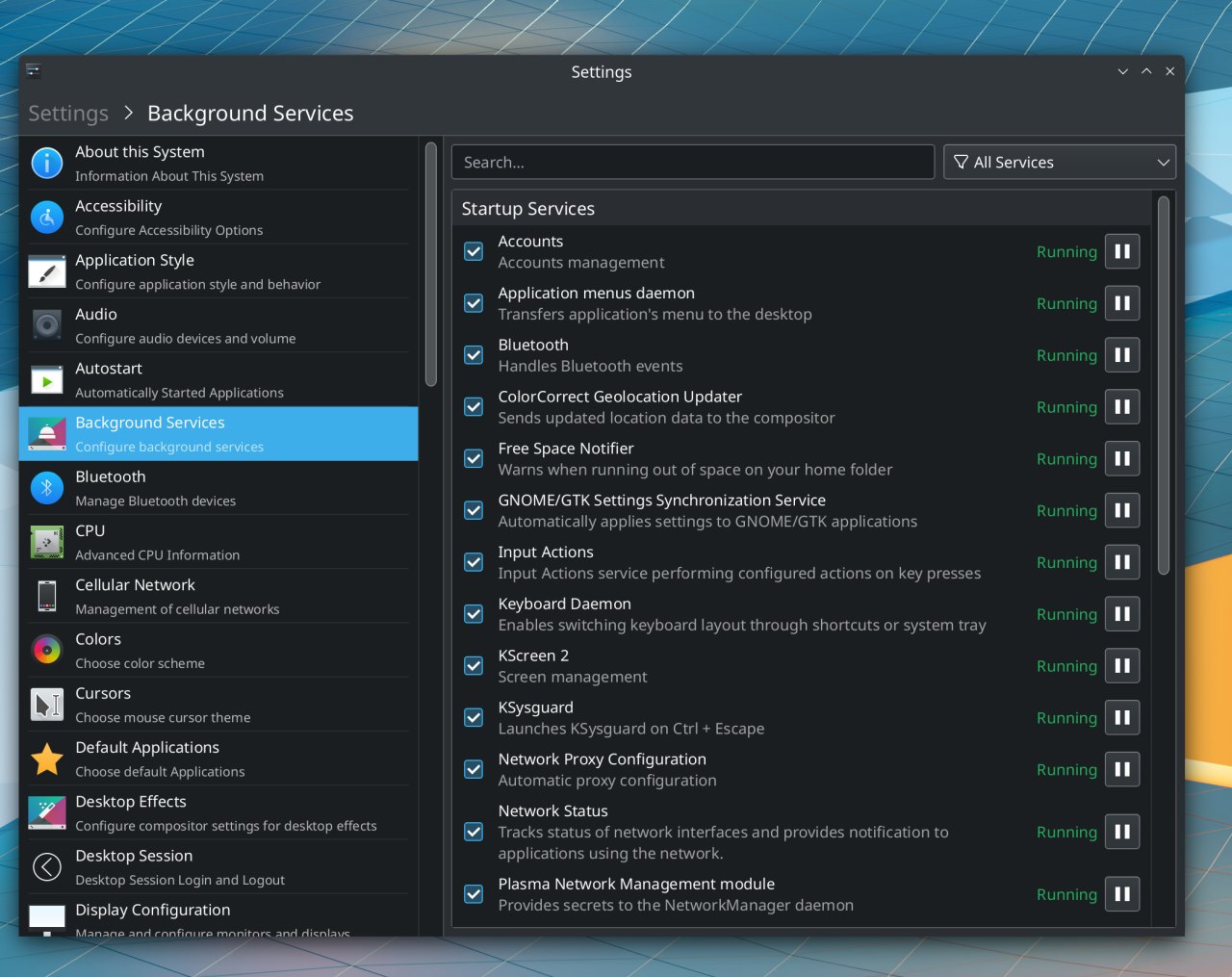Toggle Plasma Network Management module checkbox
The width and height of the screenshot is (1232, 977).
pos(474,894)
